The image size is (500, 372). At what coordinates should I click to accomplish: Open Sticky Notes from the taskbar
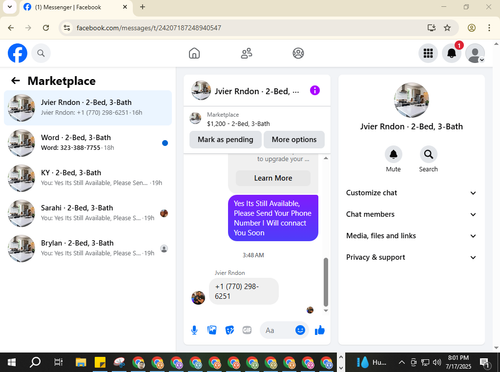click(x=100, y=362)
